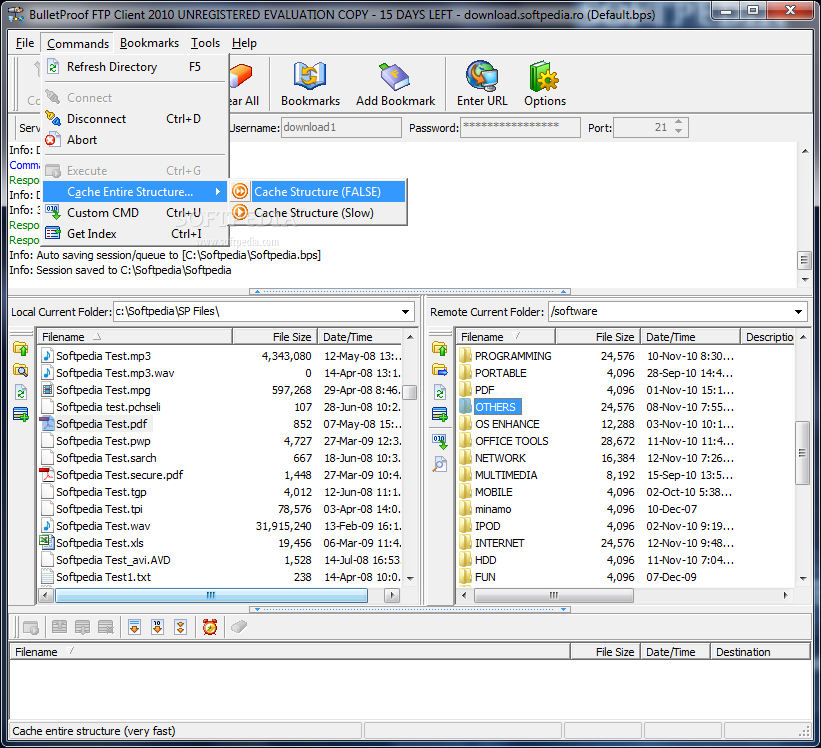Decrease the Port value with down arrow
The width and height of the screenshot is (821, 748).
click(679, 131)
